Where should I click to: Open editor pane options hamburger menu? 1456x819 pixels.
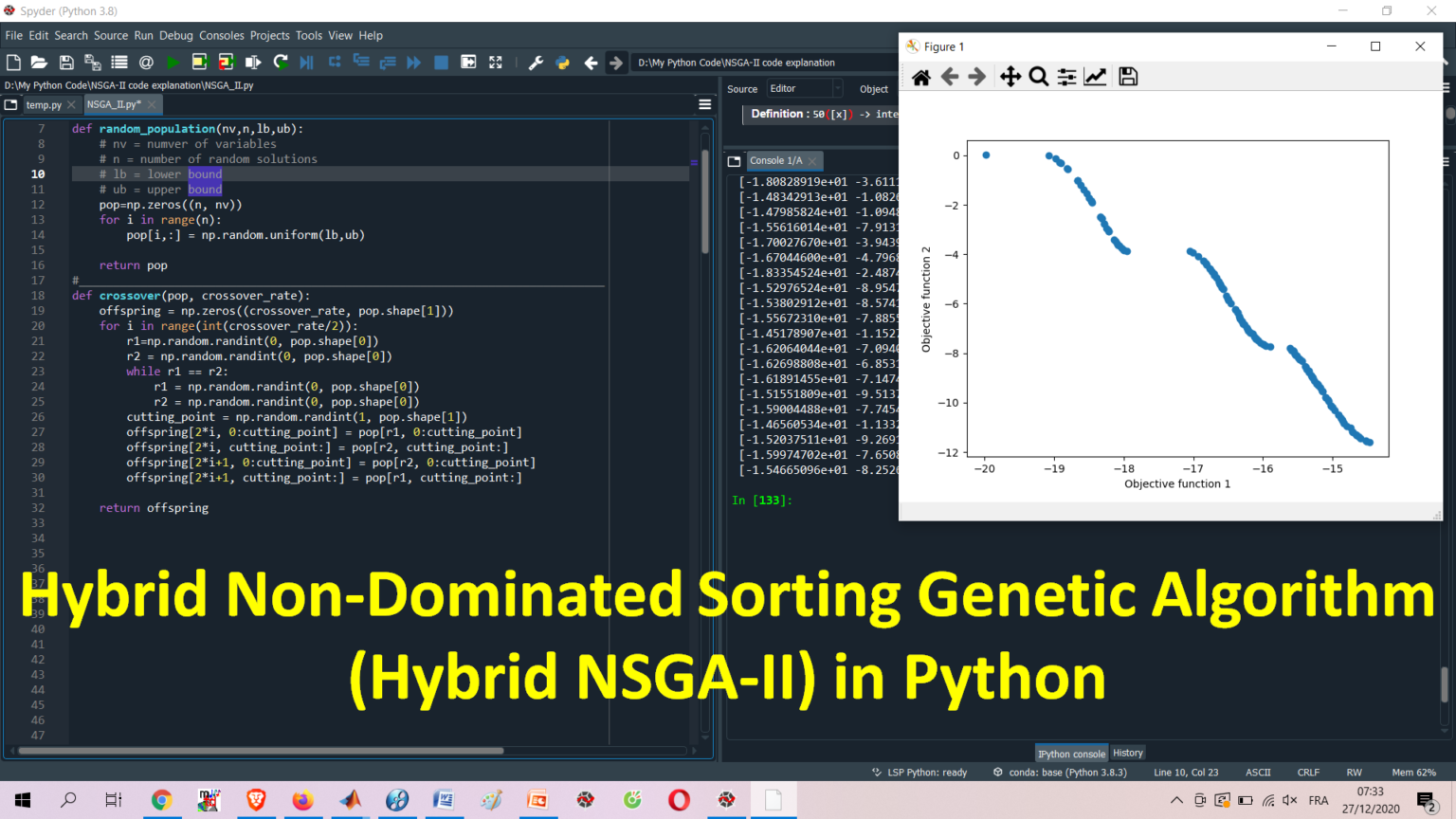click(705, 104)
